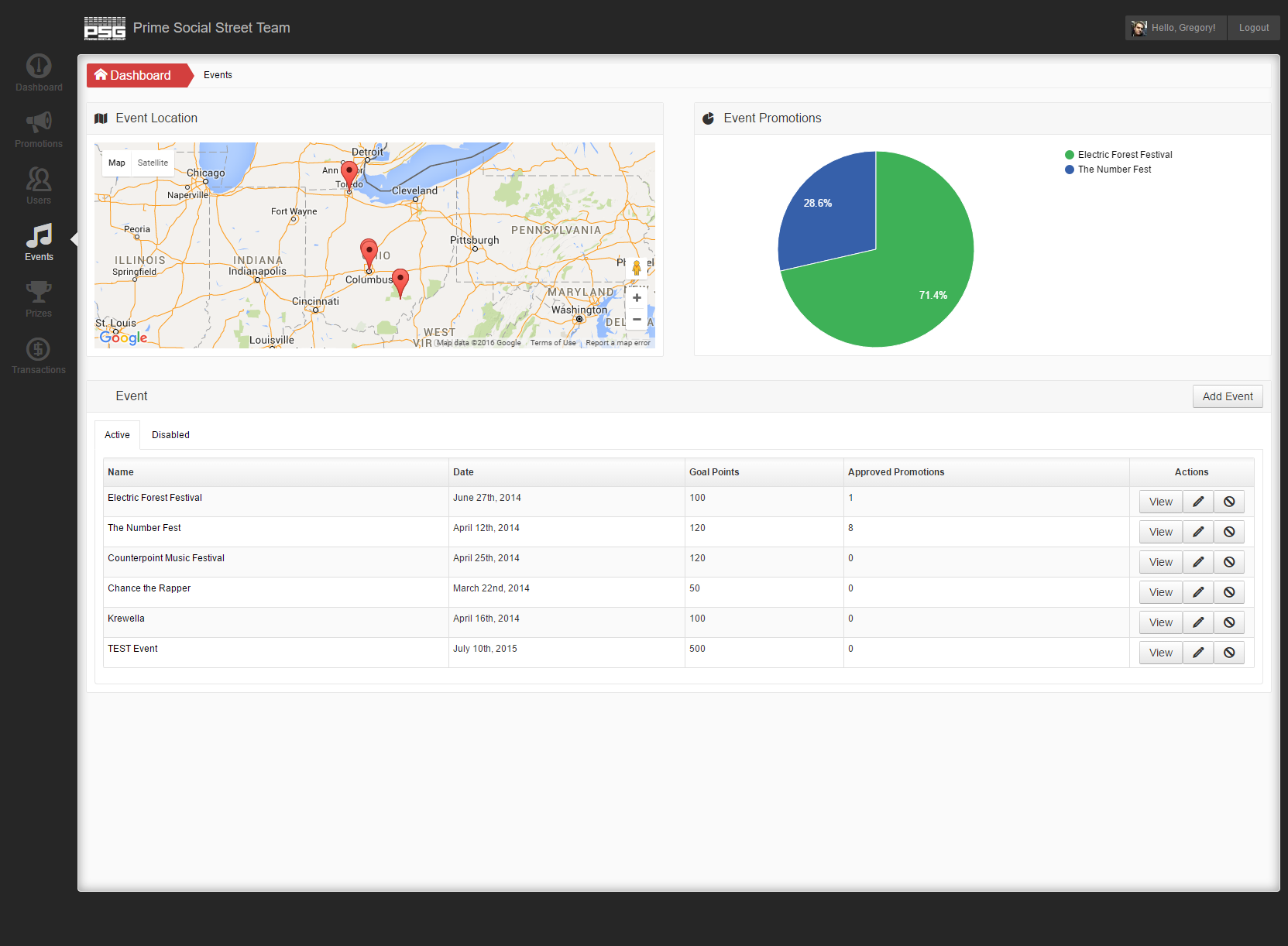Screen dimensions: 1288x946
Task: Disable The Number Fest event
Action: coord(1228,532)
